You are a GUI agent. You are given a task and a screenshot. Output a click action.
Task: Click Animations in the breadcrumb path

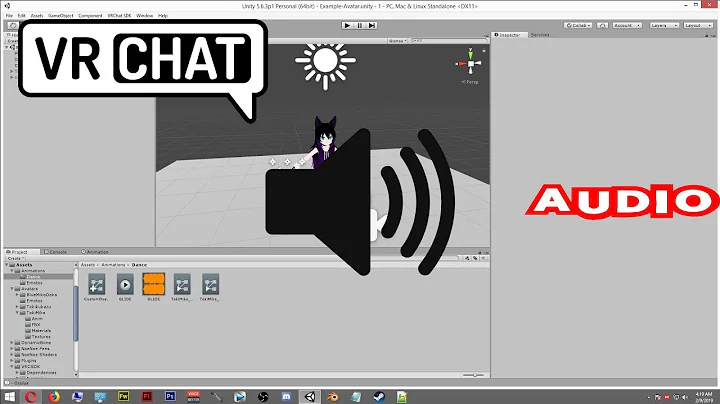click(x=113, y=265)
